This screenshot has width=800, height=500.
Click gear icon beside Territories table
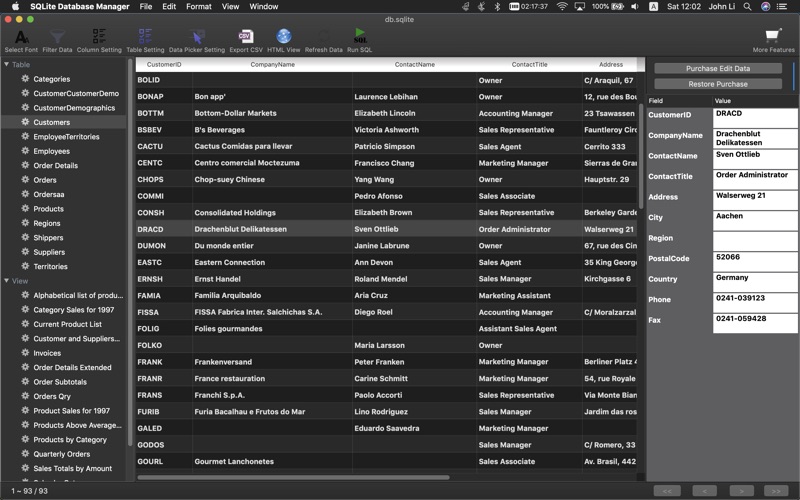[x=25, y=266]
